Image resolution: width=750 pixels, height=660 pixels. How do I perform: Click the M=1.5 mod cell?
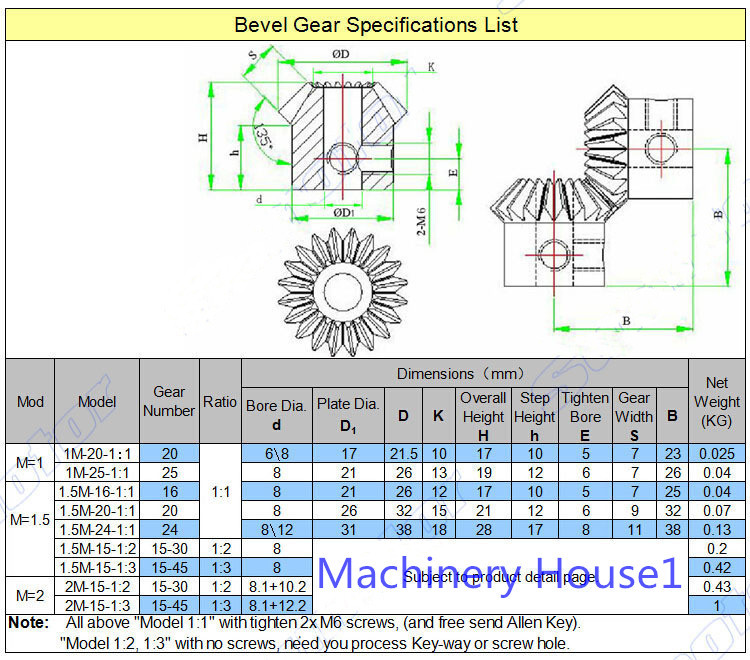[x=30, y=519]
